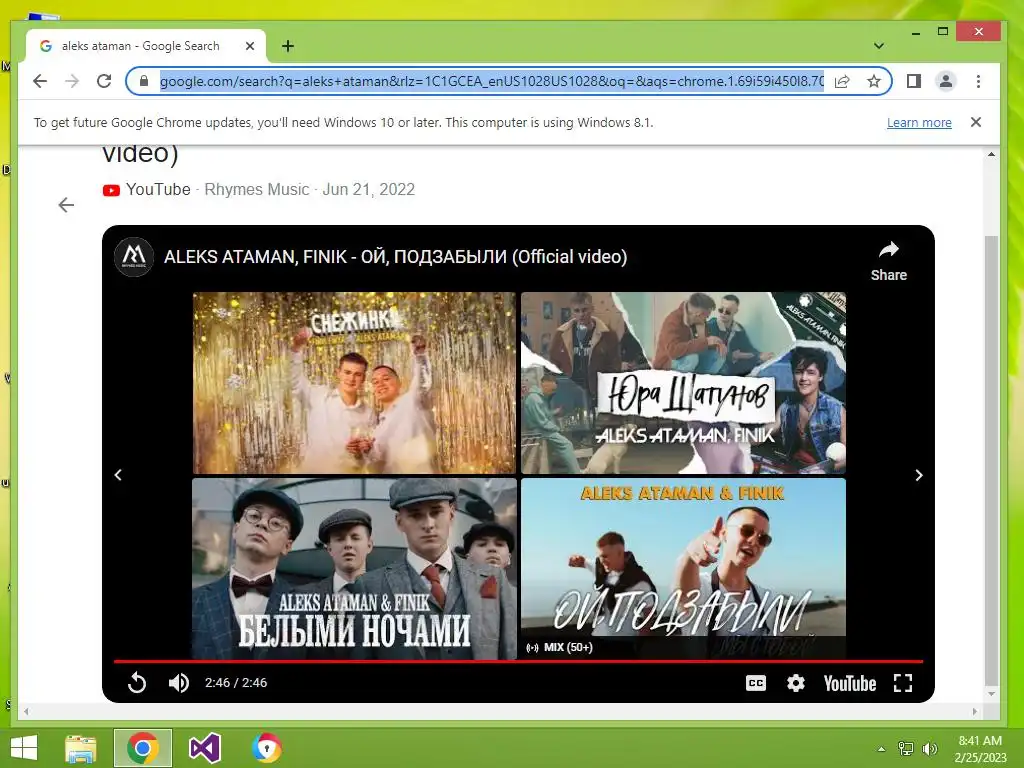Close the aleks ataman Google Search tab
Screen dimensions: 1024x768
click(x=249, y=46)
